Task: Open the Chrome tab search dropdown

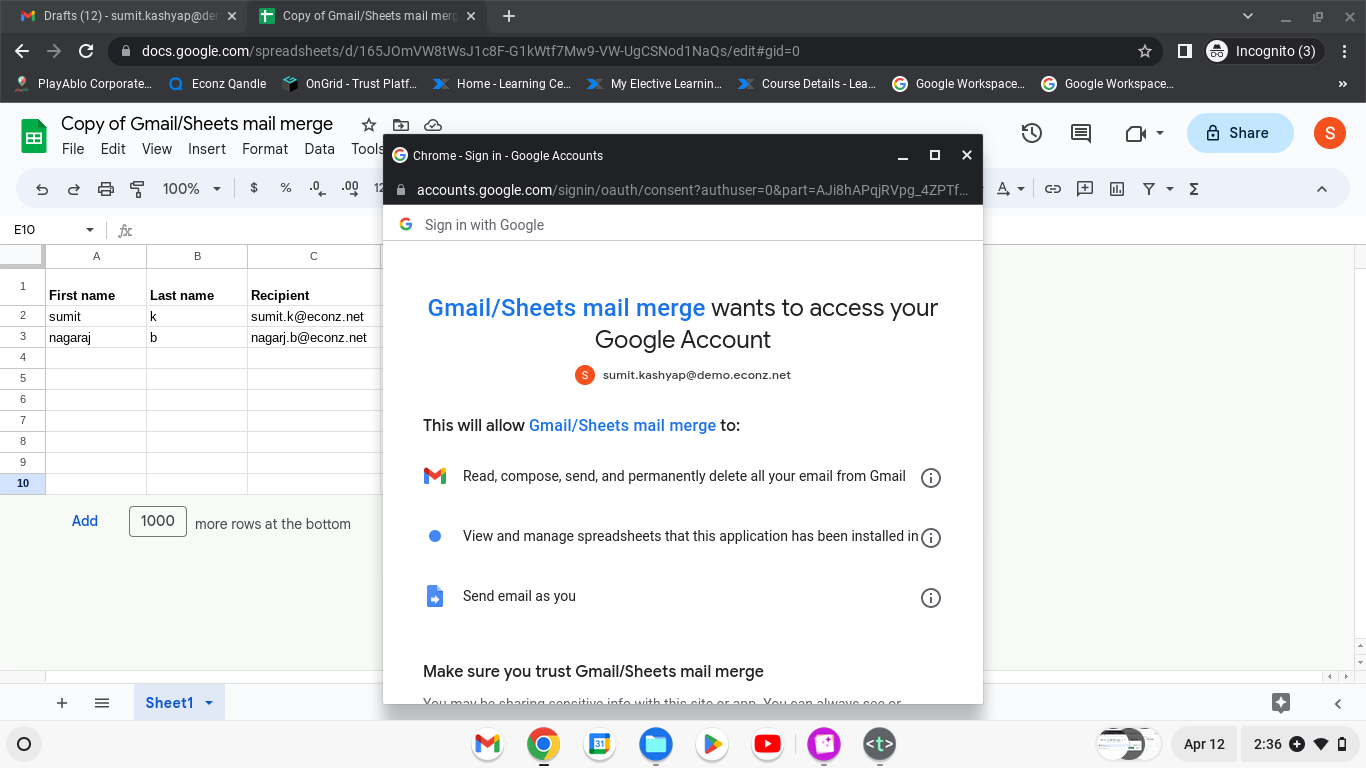Action: point(1248,16)
